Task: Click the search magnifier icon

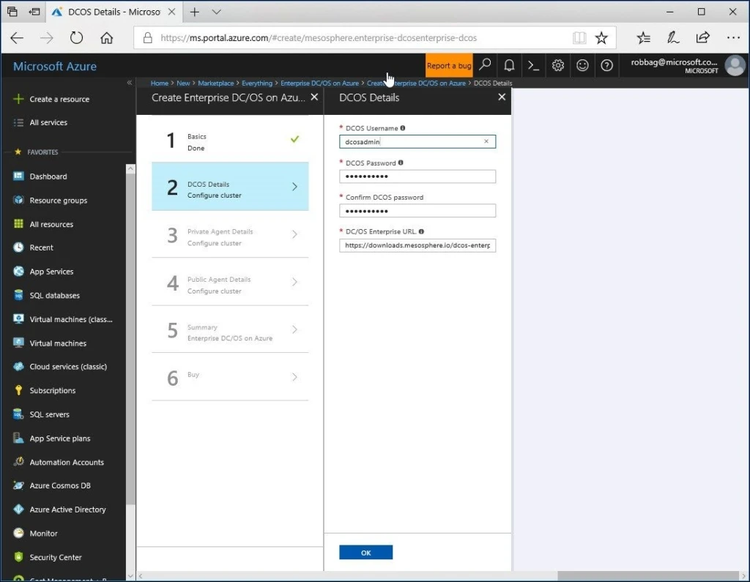Action: point(485,65)
